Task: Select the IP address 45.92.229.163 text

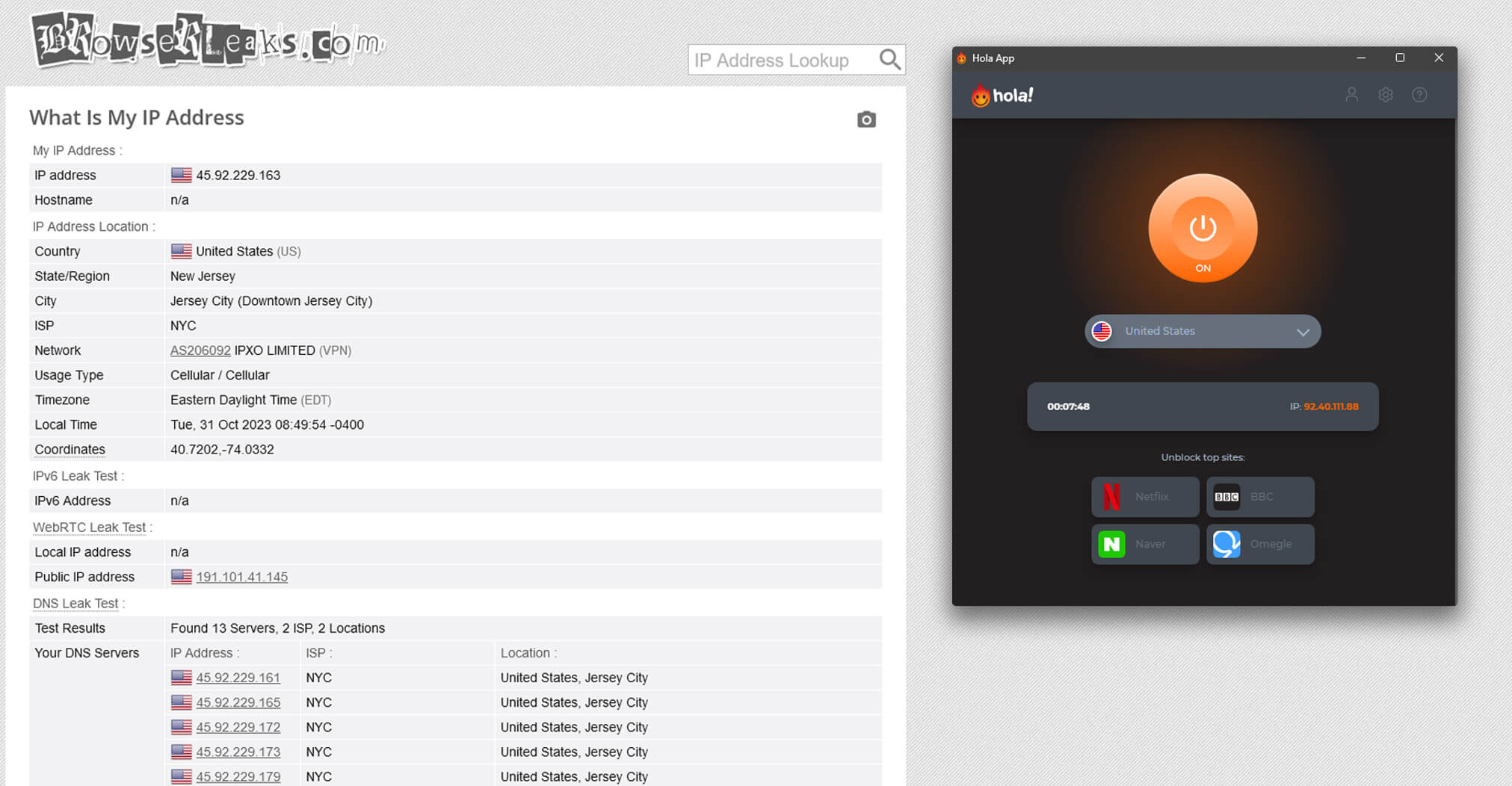Action: point(238,175)
